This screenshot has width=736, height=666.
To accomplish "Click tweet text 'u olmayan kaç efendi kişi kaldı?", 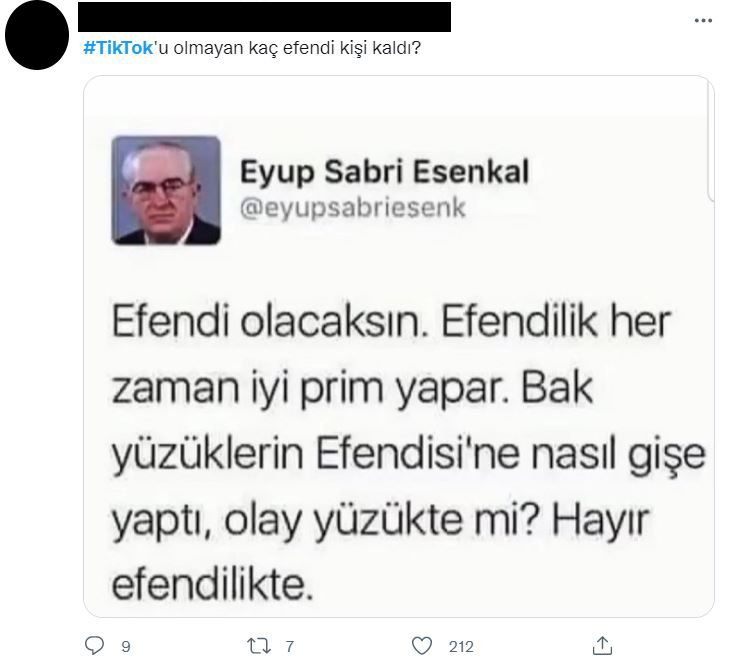I will (288, 48).
